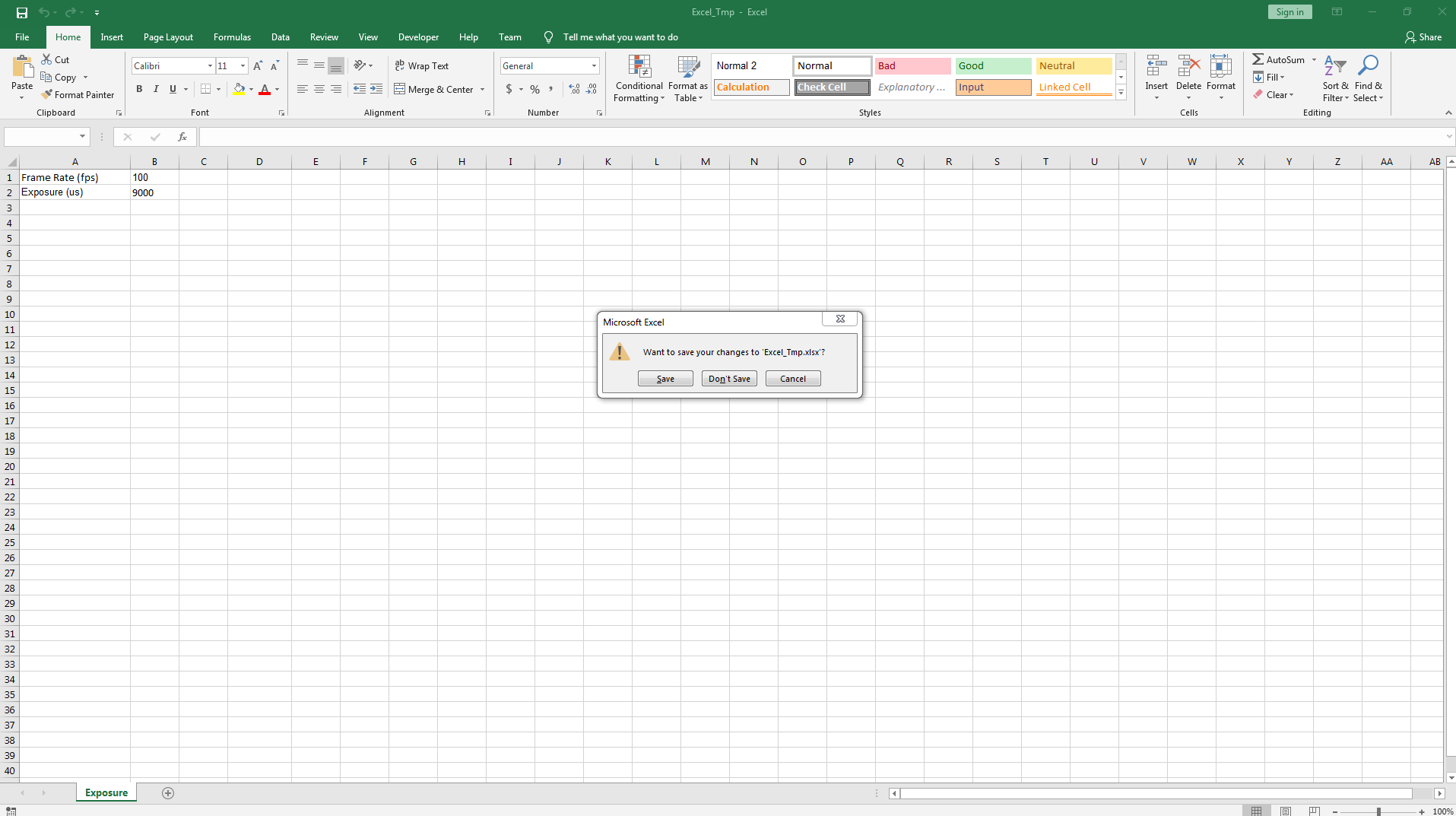Click the Insert Function fx icon
This screenshot has width=1456, height=816.
click(182, 137)
